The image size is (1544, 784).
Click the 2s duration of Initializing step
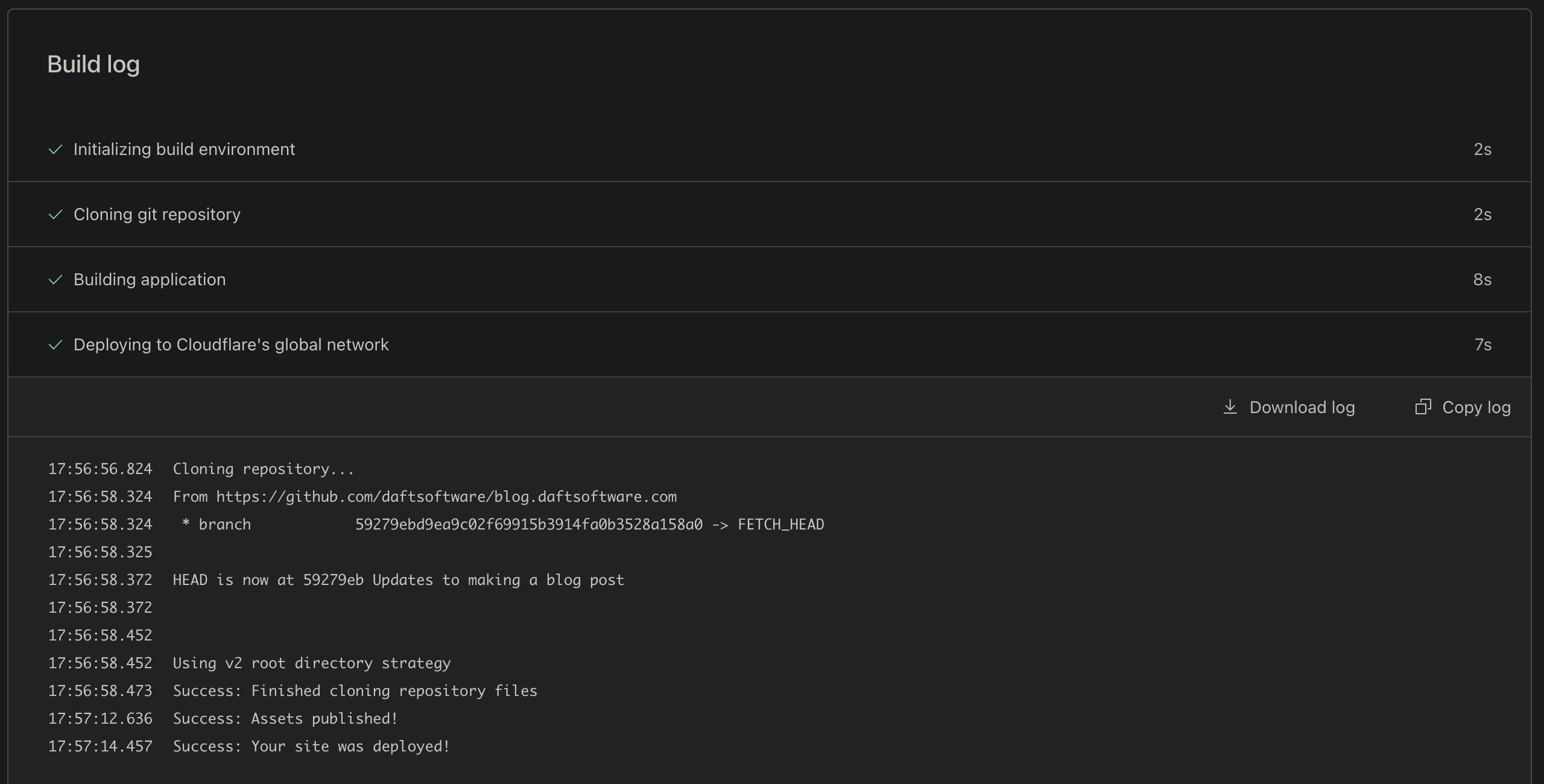click(x=1482, y=150)
